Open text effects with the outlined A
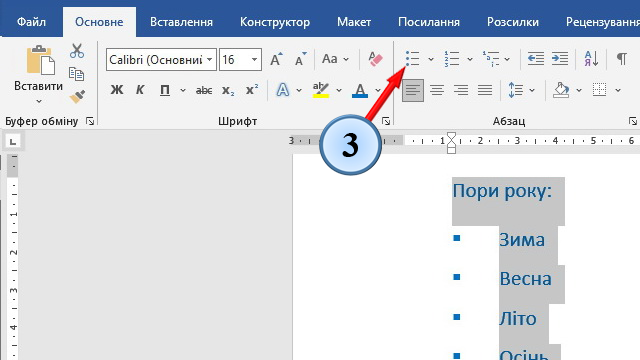 282,90
